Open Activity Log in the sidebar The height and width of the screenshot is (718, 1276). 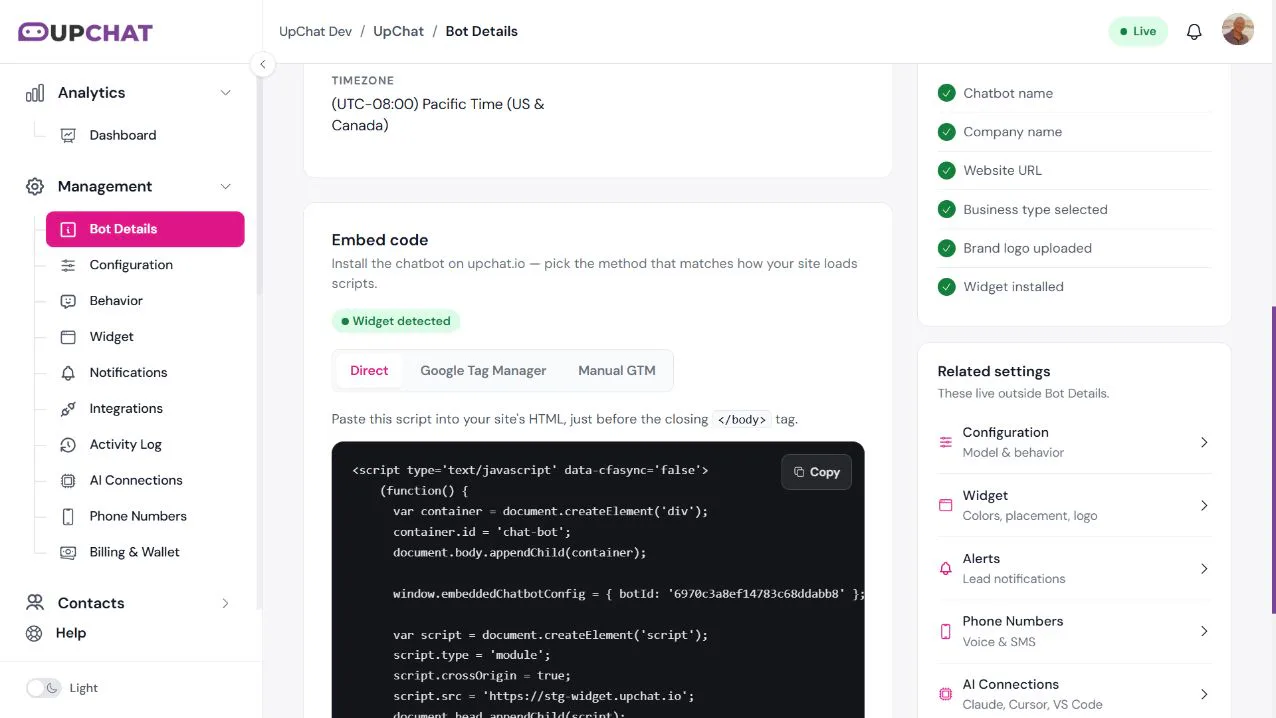click(125, 445)
